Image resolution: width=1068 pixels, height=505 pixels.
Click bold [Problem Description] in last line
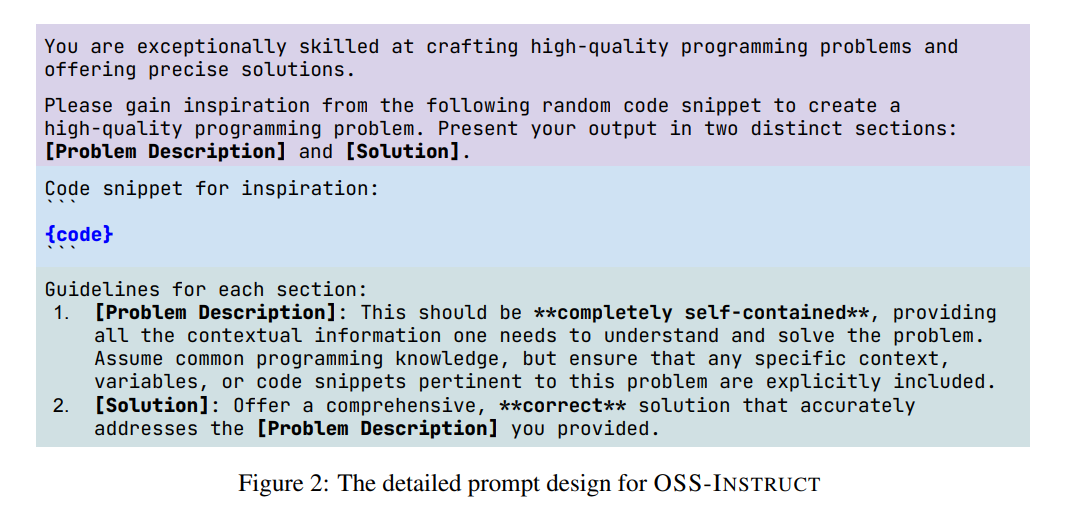click(x=378, y=429)
